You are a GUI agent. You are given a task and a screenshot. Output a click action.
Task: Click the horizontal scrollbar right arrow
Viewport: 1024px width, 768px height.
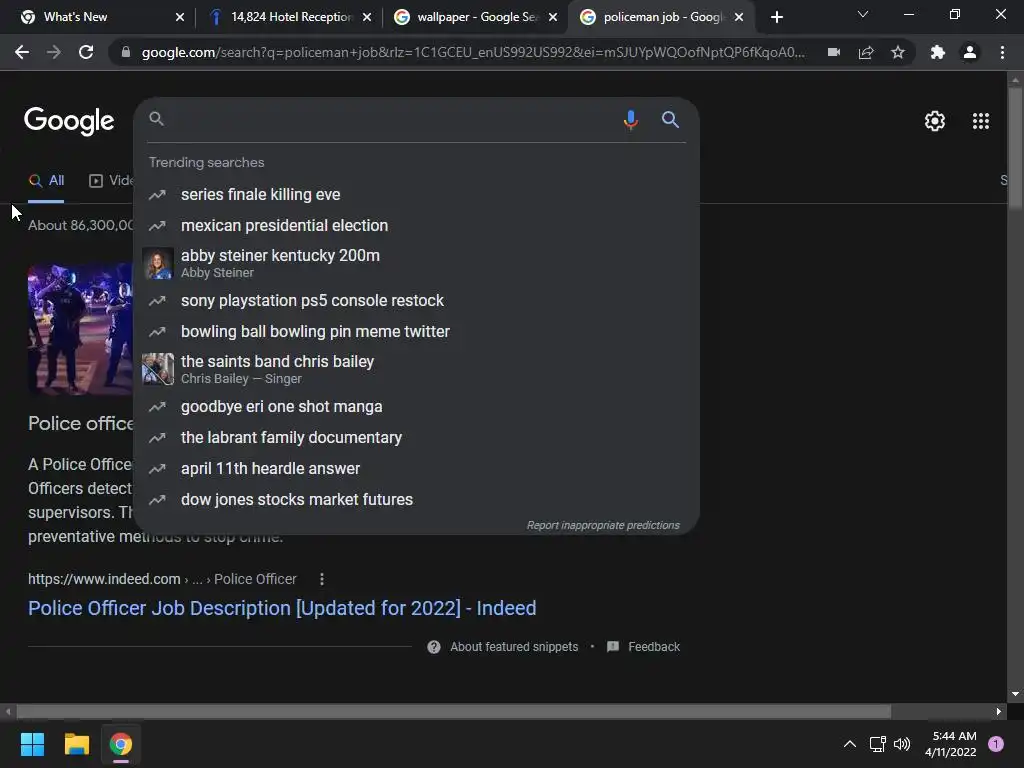coord(999,711)
